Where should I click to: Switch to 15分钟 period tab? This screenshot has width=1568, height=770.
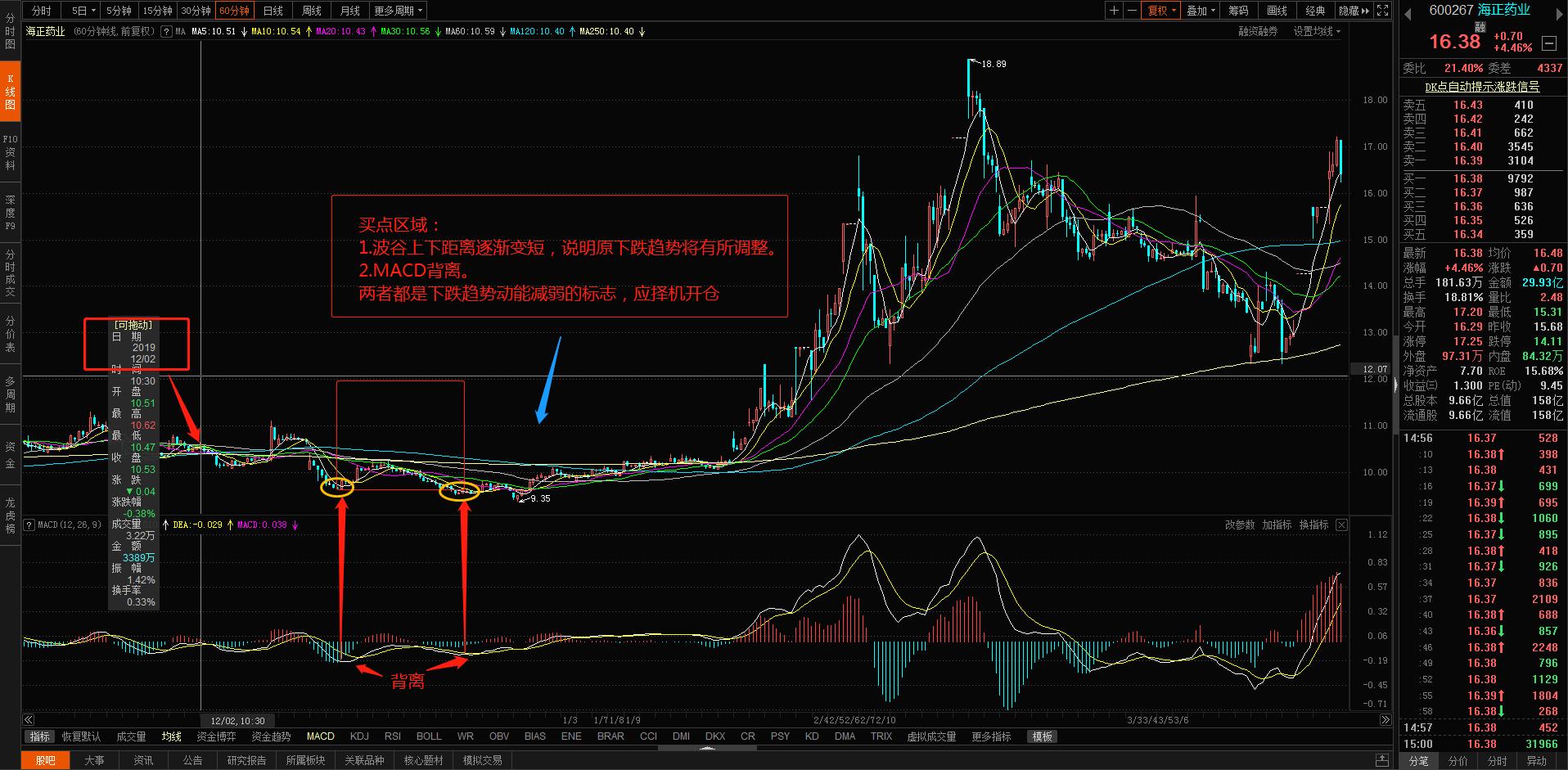(157, 11)
